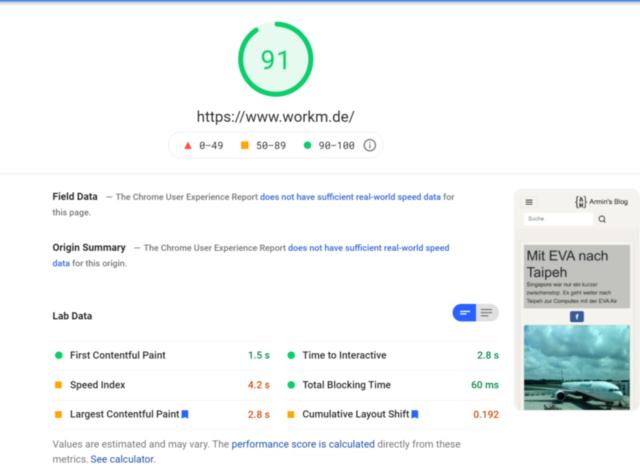Click the 0-49 range label
Image resolution: width=640 pixels, height=474 pixels.
point(211,145)
